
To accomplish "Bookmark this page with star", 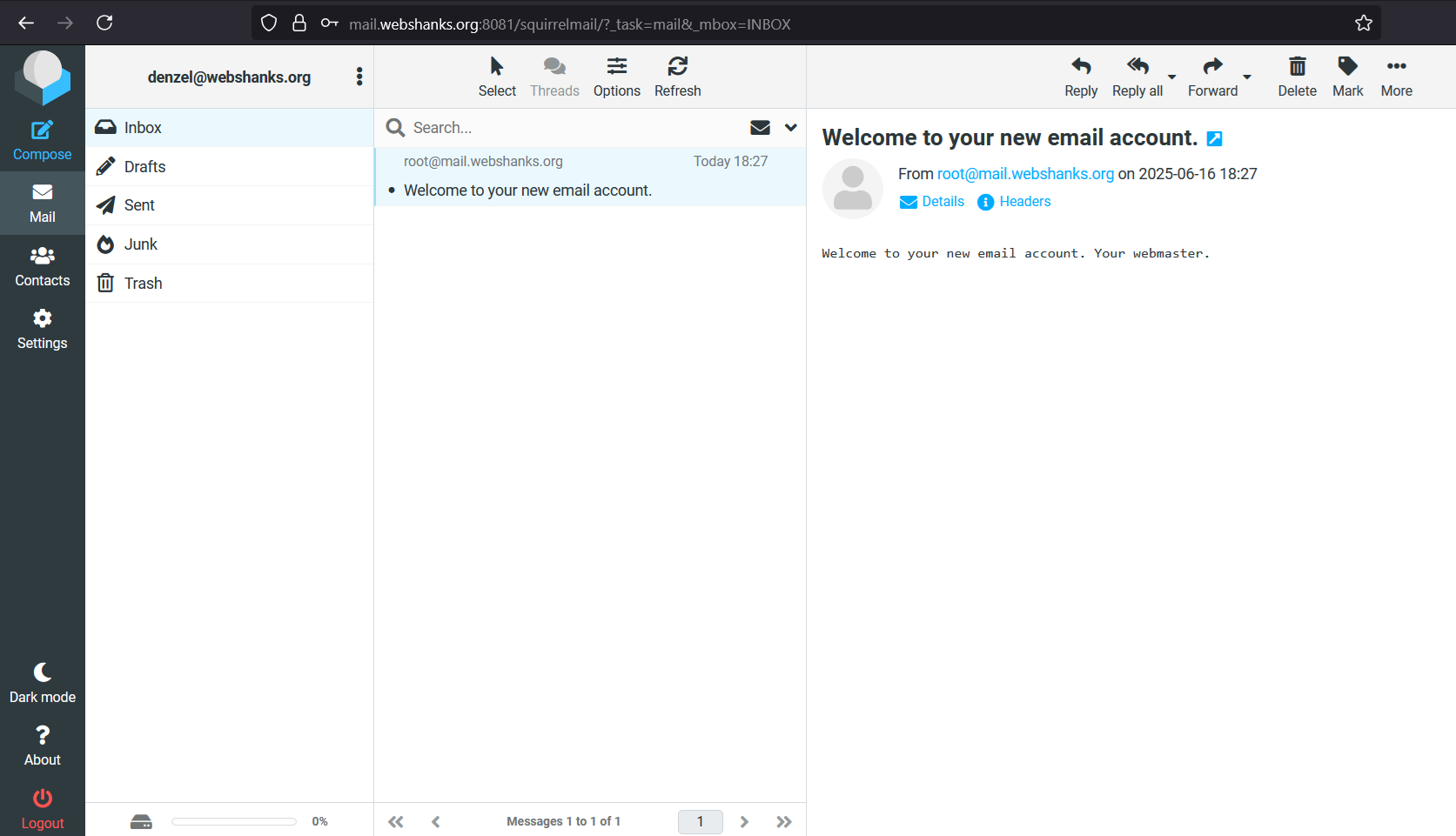I will (1364, 23).
